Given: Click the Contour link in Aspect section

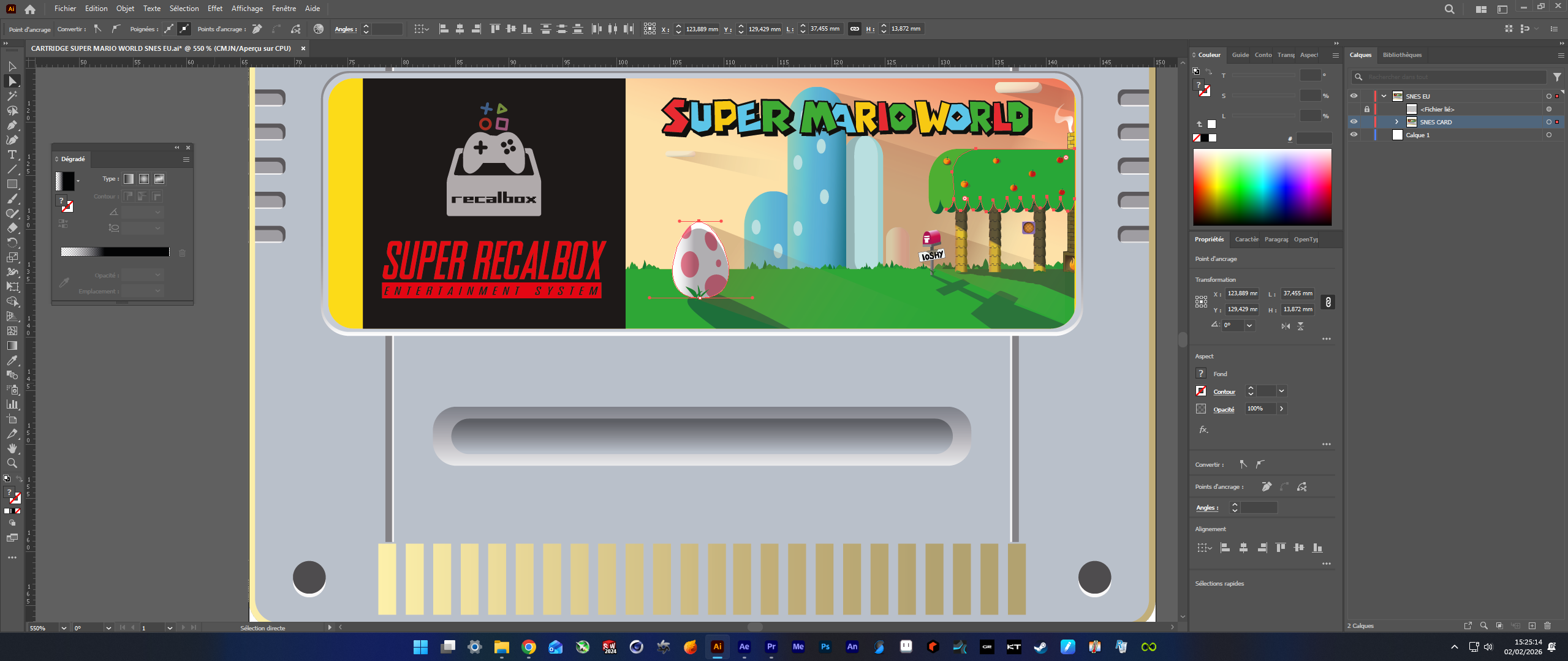Looking at the screenshot, I should [1224, 392].
